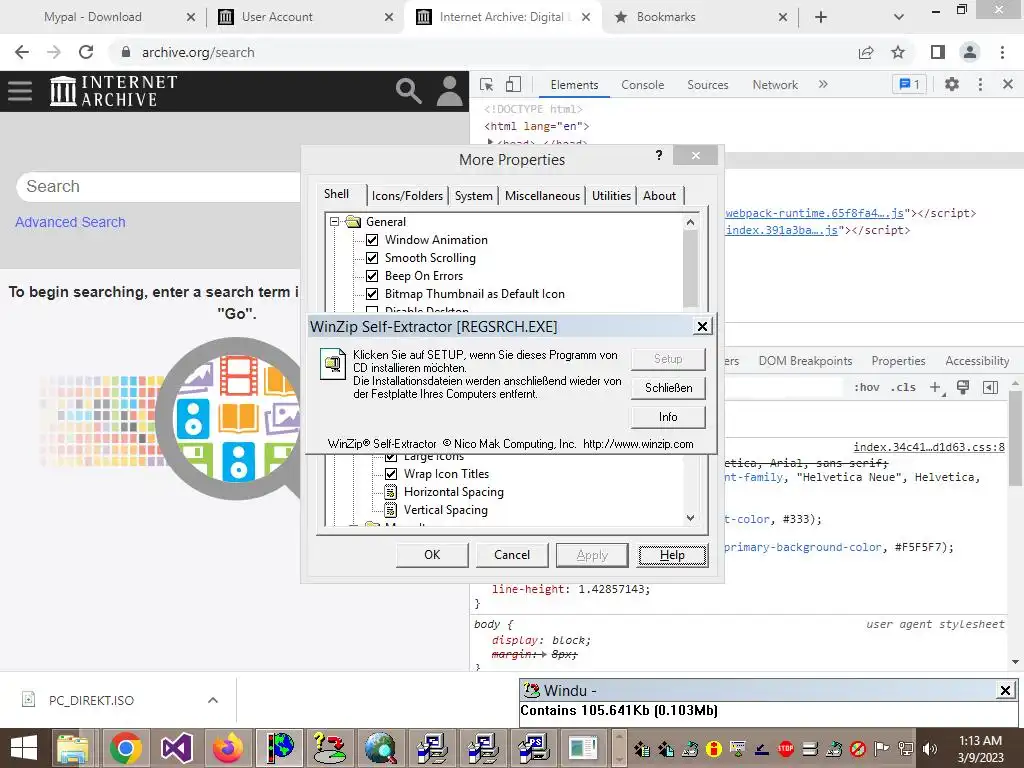Click the settings list scroll-up arrow
Viewport: 1024px width, 768px height.
(x=690, y=222)
